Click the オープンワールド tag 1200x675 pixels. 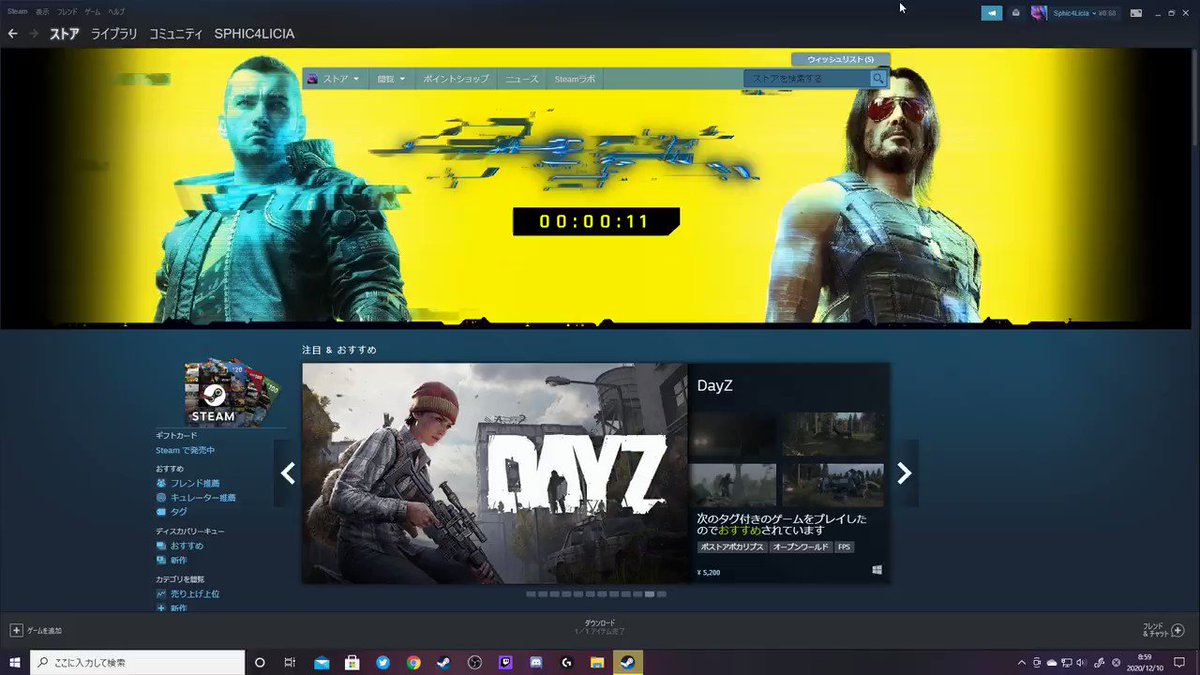(800, 547)
